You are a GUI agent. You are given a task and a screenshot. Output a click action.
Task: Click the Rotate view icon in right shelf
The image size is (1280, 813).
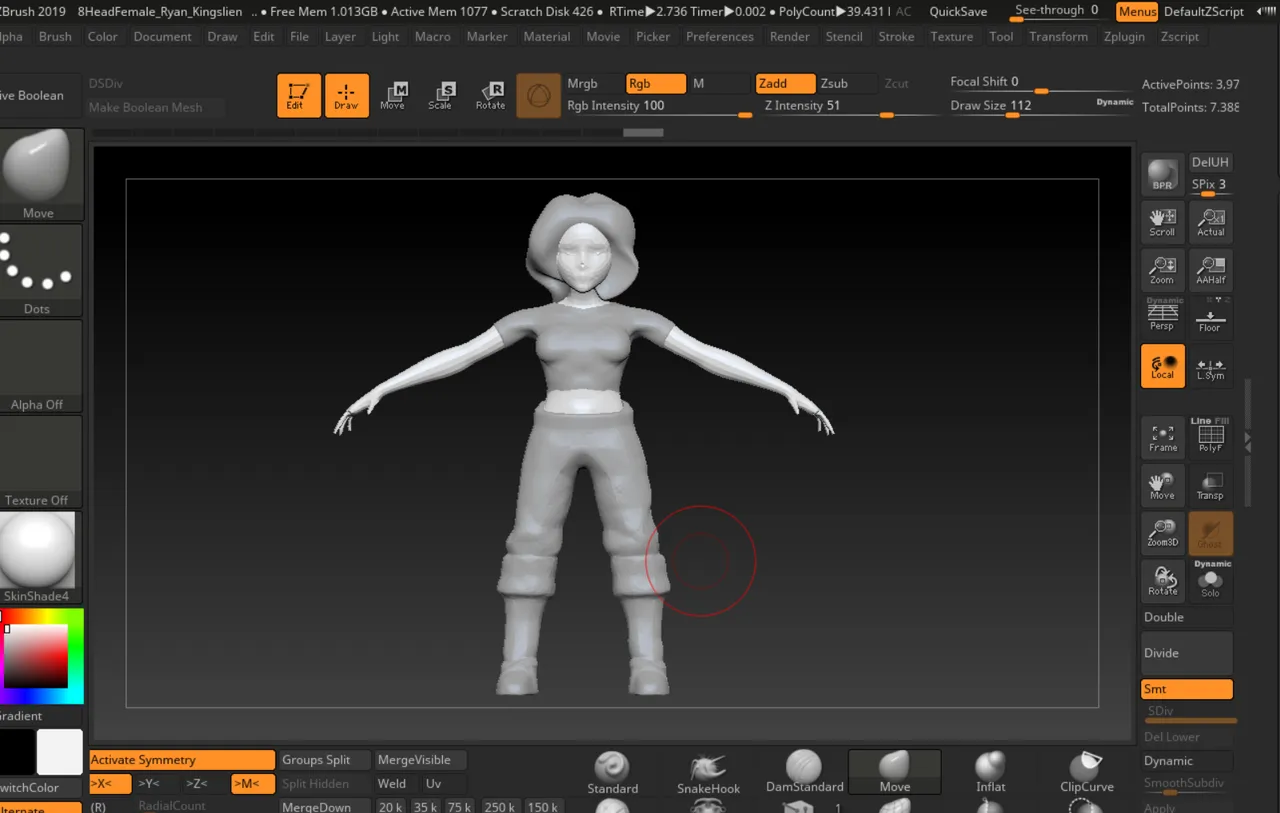[x=1162, y=580]
